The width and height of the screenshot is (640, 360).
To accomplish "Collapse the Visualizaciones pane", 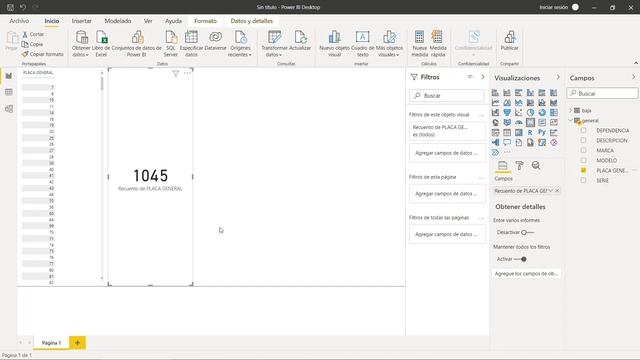I will [558, 77].
